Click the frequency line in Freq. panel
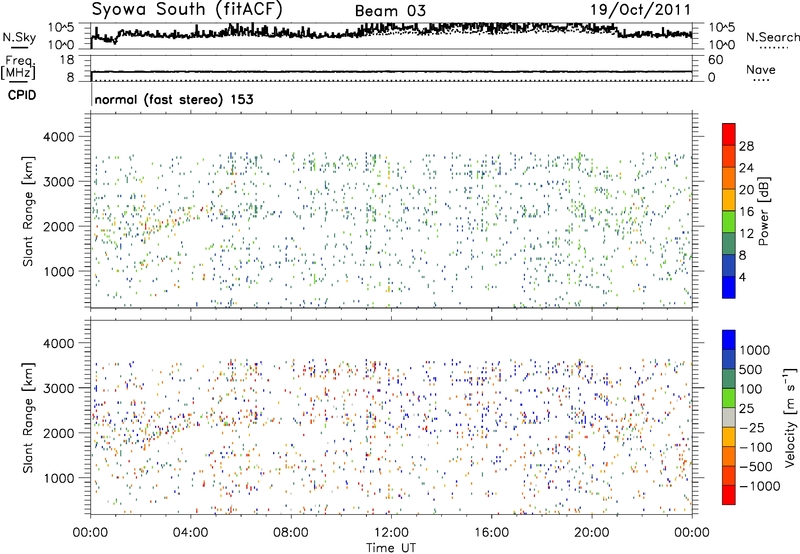800x554 pixels. (391, 72)
